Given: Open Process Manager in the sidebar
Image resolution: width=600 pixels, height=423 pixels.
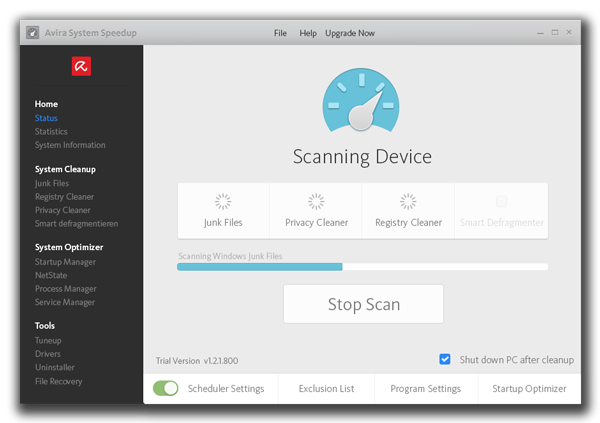Looking at the screenshot, I should pyautogui.click(x=65, y=289).
